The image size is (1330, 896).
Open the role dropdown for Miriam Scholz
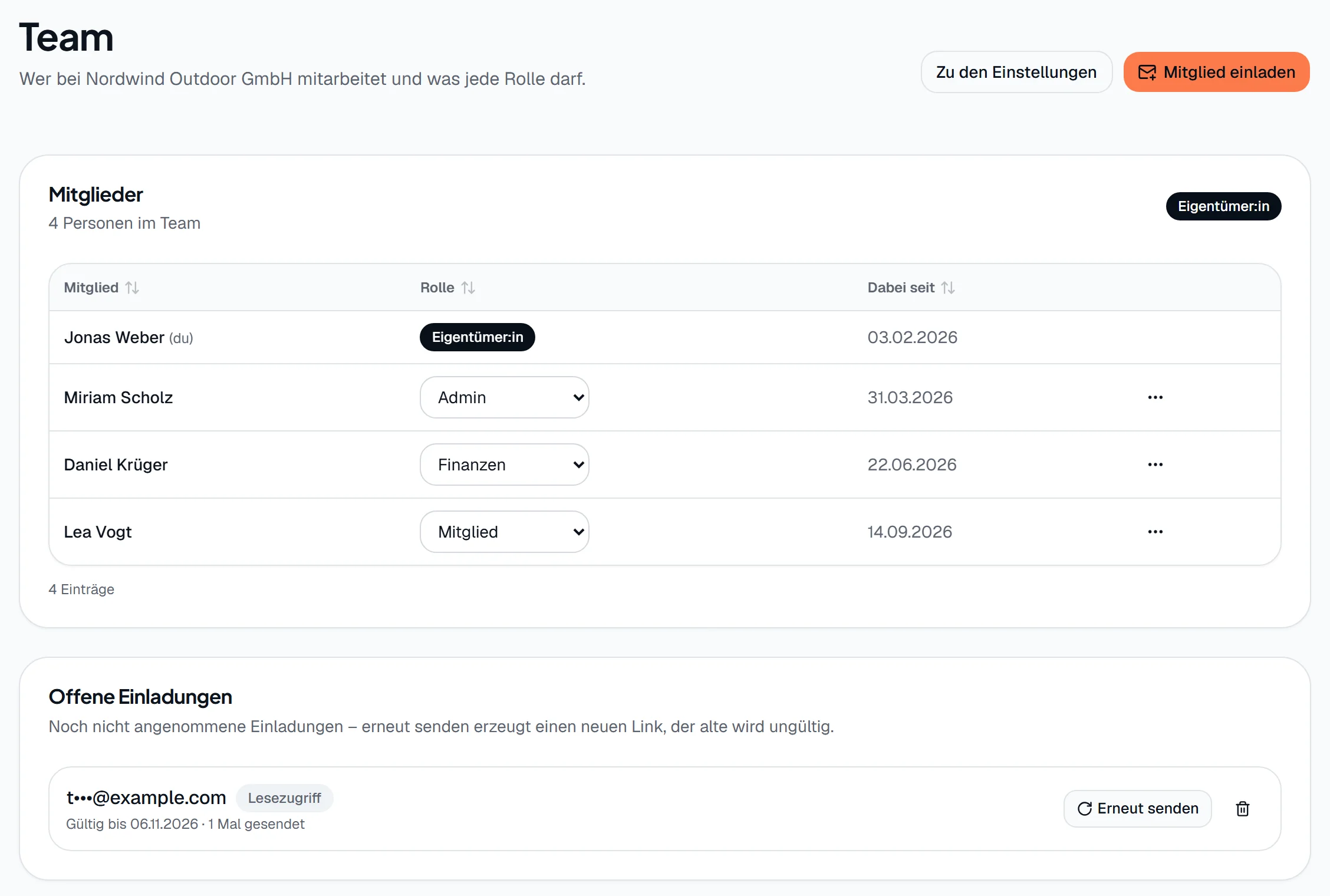coord(505,397)
